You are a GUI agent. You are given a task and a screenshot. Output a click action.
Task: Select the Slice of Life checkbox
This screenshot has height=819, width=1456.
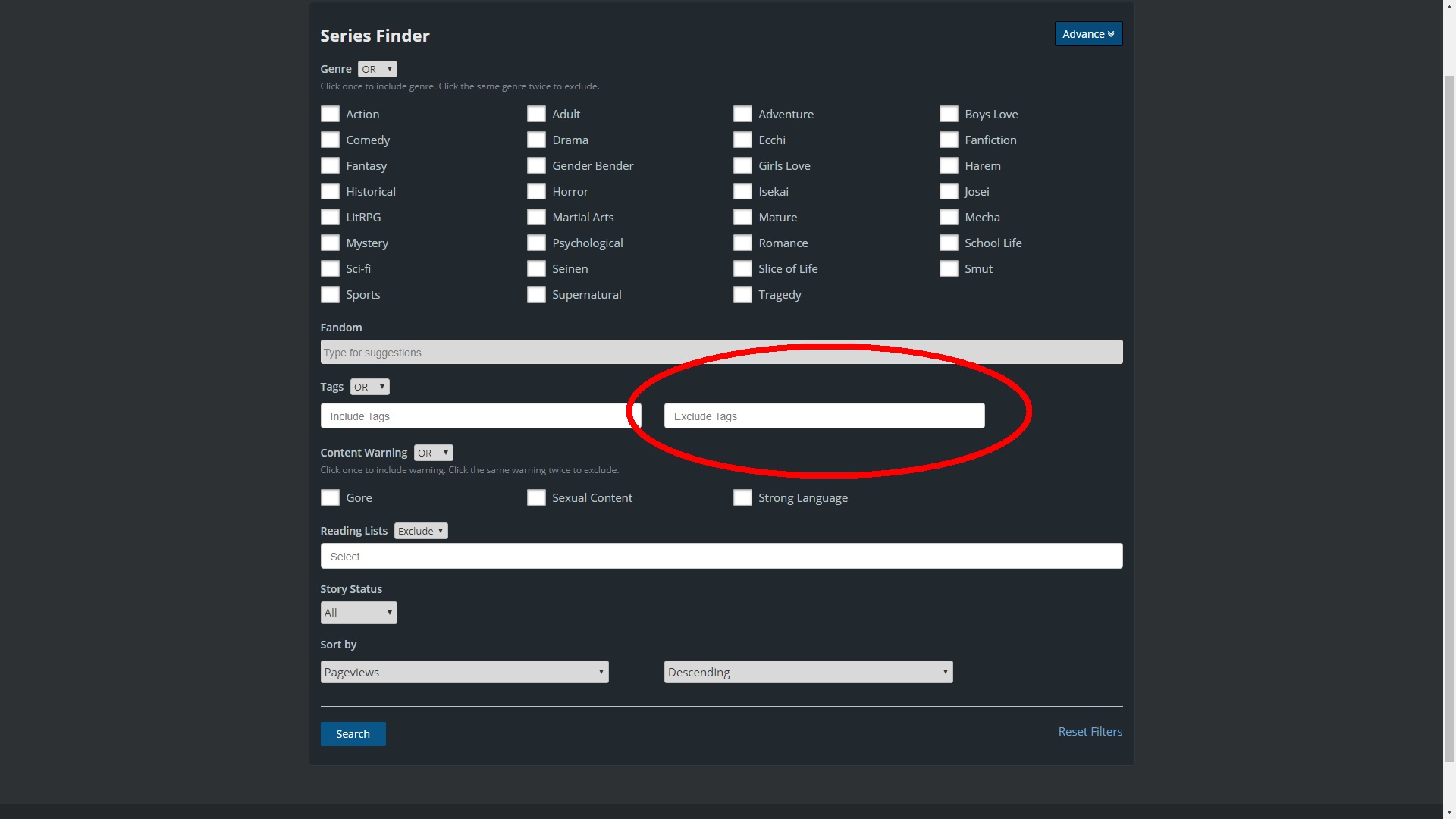(742, 268)
